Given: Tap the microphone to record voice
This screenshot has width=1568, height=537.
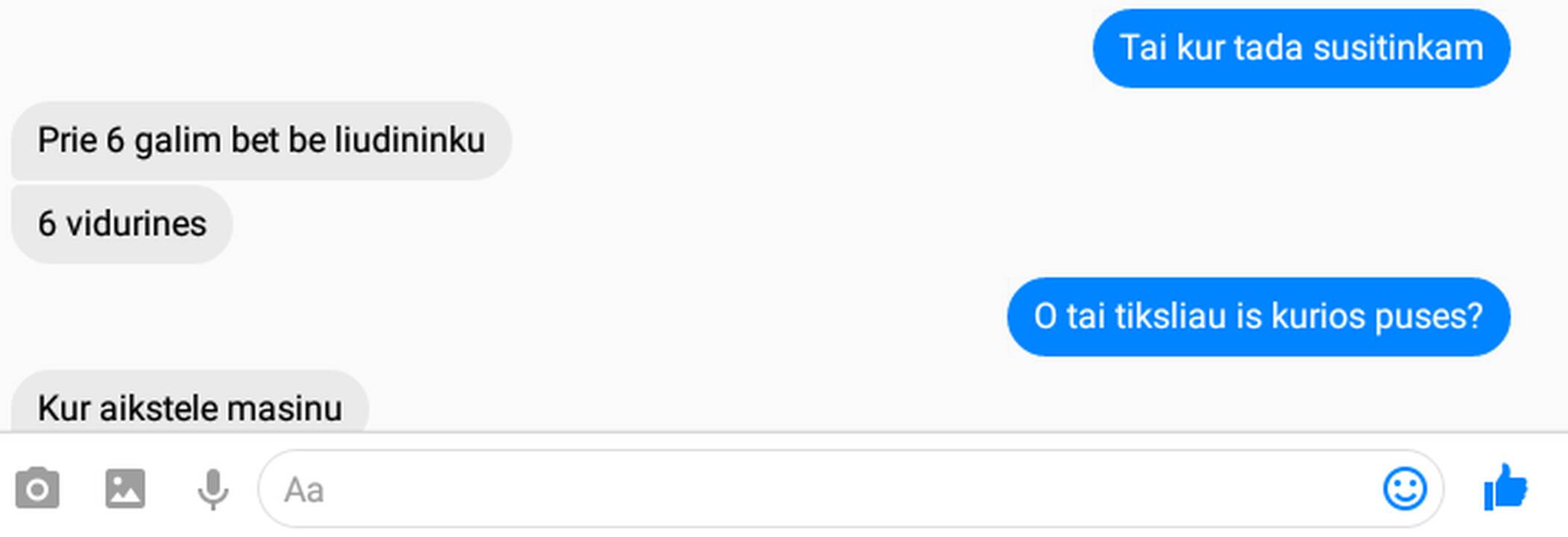Looking at the screenshot, I should 213,489.
